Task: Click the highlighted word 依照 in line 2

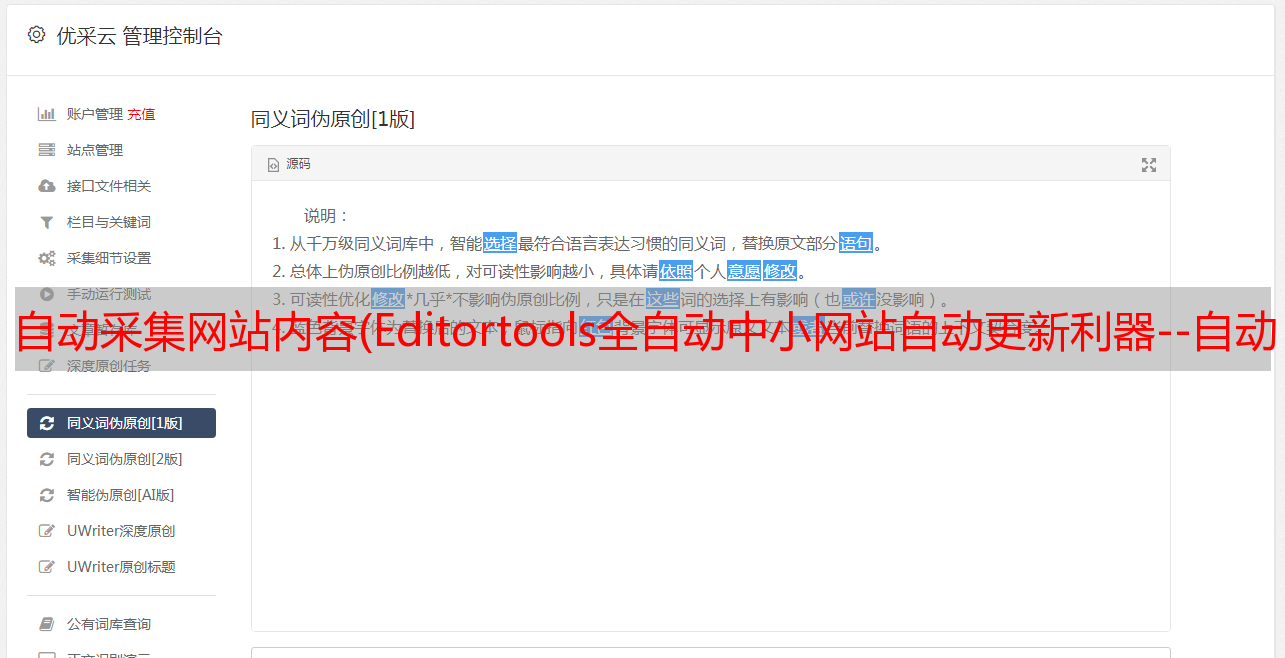Action: pyautogui.click(x=676, y=271)
